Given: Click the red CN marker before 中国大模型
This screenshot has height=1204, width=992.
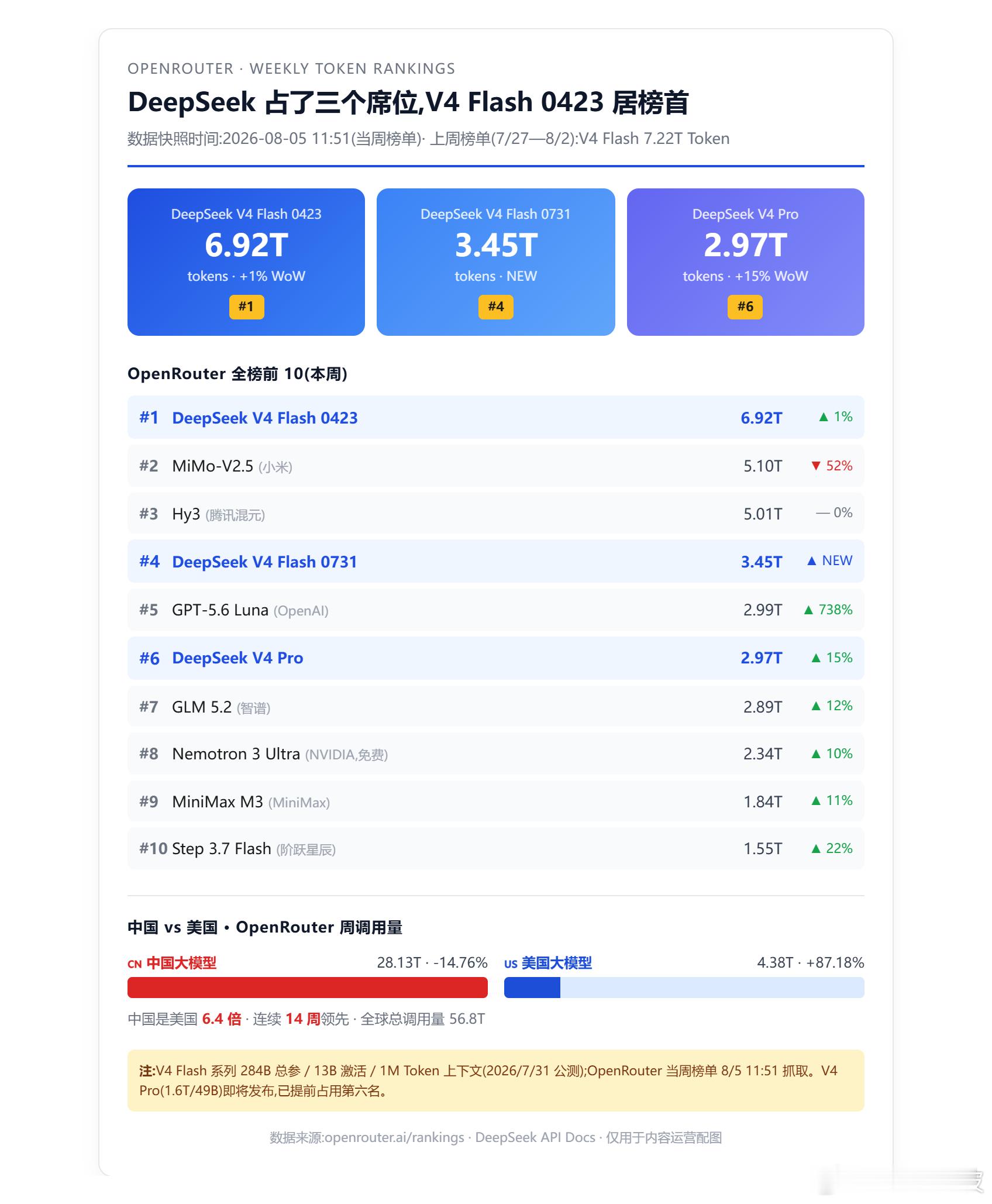Looking at the screenshot, I should 135,964.
